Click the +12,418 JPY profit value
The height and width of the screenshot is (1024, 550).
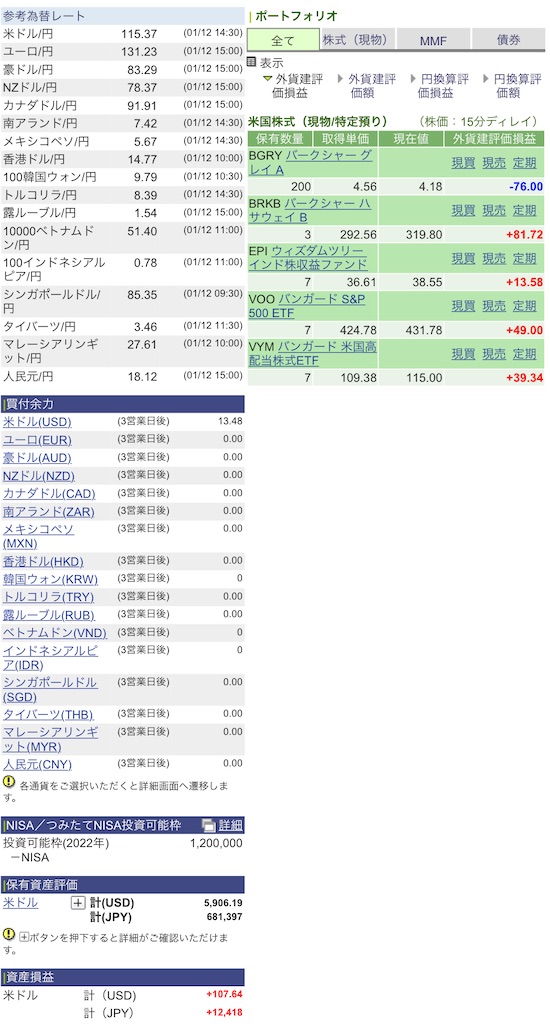pyautogui.click(x=224, y=1013)
